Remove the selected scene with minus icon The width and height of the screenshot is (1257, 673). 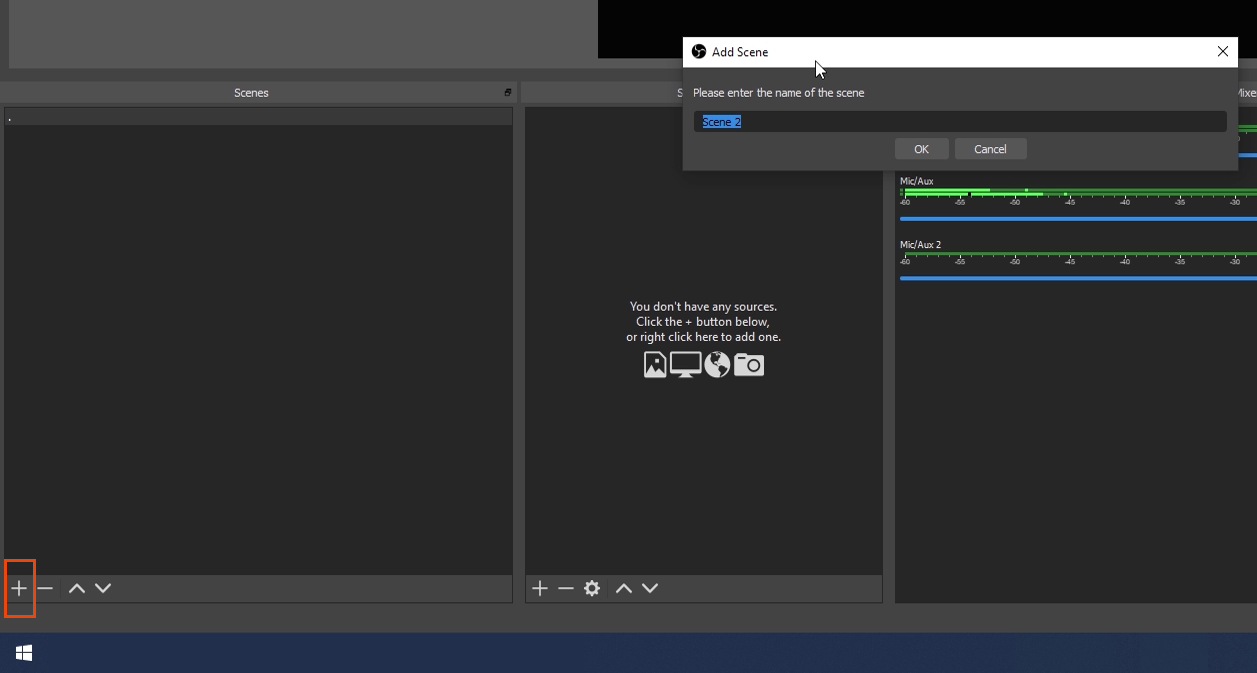pos(45,589)
